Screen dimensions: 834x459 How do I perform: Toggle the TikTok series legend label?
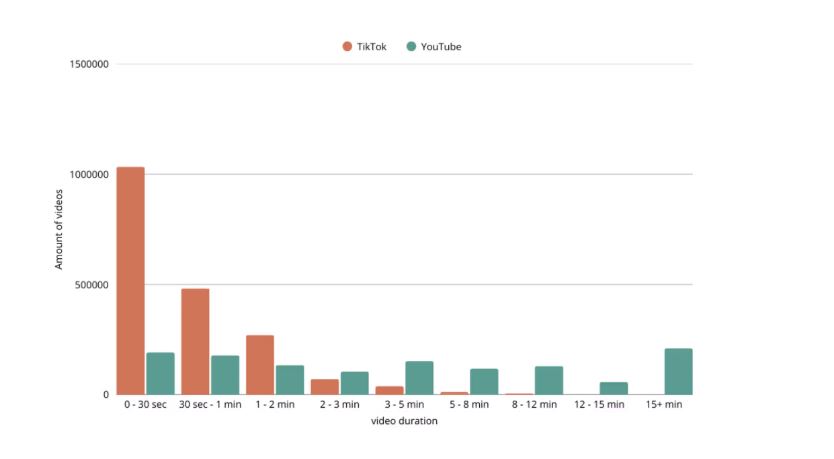[x=371, y=47]
